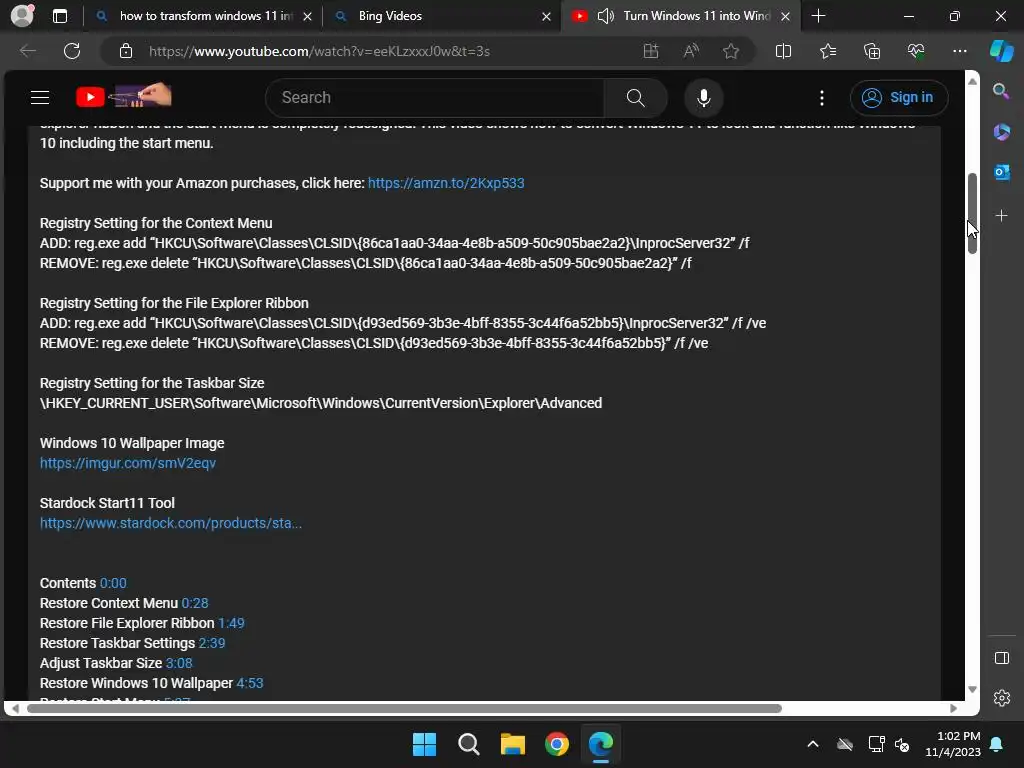Jump to Adjust Taskbar Size 3:08
The height and width of the screenshot is (768, 1024).
[179, 664]
